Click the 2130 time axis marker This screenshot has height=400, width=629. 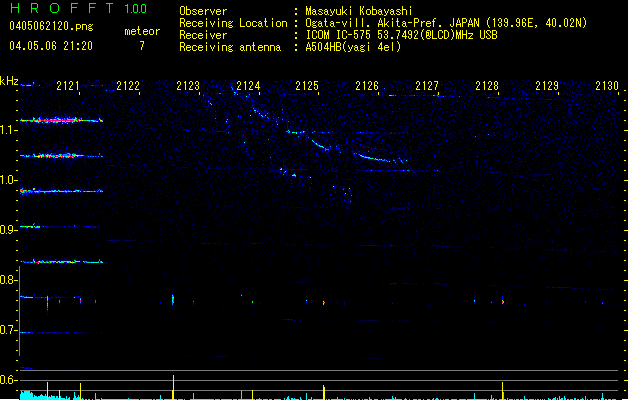(607, 86)
